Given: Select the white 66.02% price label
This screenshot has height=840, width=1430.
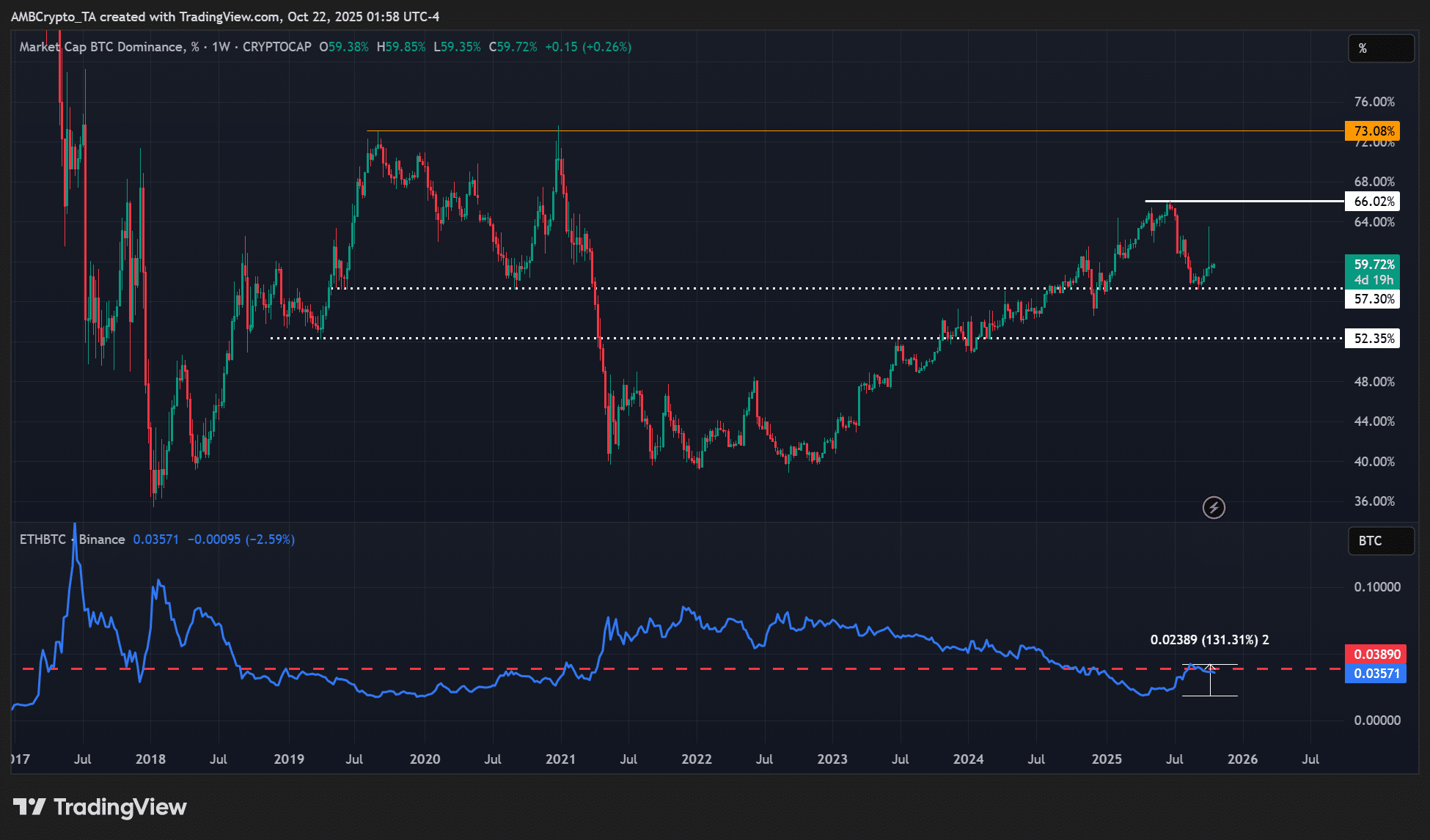Looking at the screenshot, I should point(1373,202).
